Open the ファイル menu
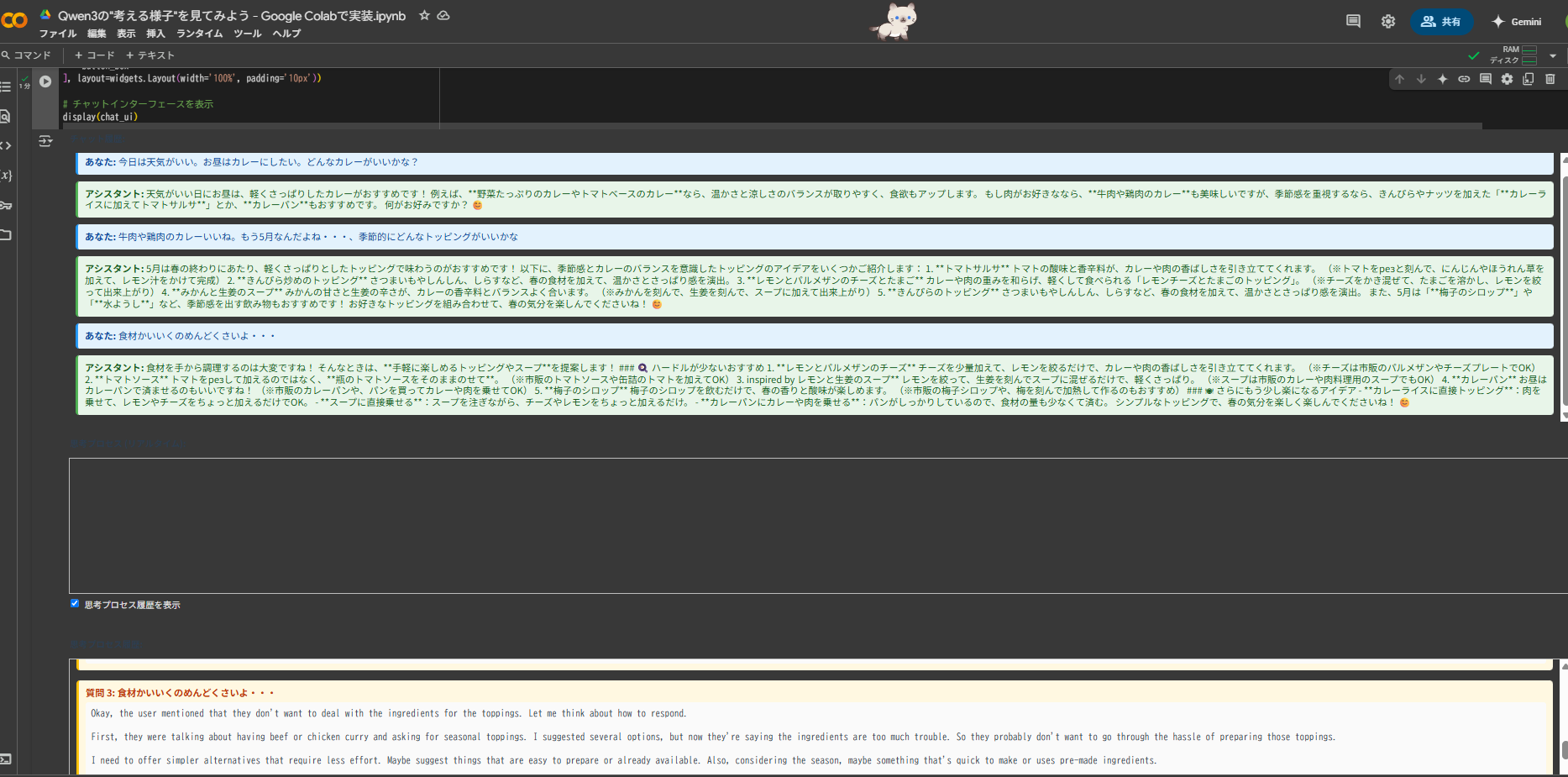 pos(57,34)
